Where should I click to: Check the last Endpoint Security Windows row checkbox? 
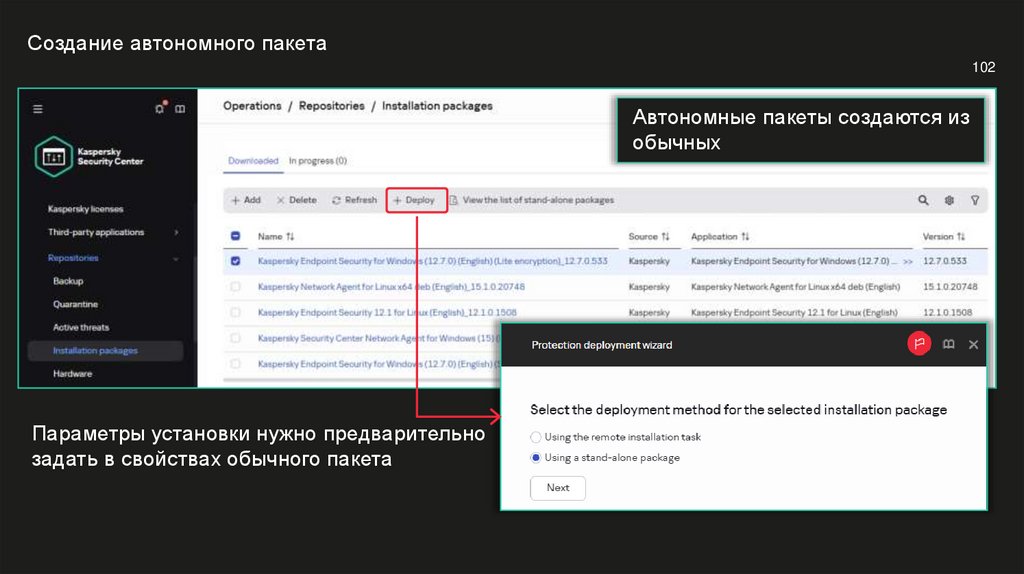click(x=235, y=363)
